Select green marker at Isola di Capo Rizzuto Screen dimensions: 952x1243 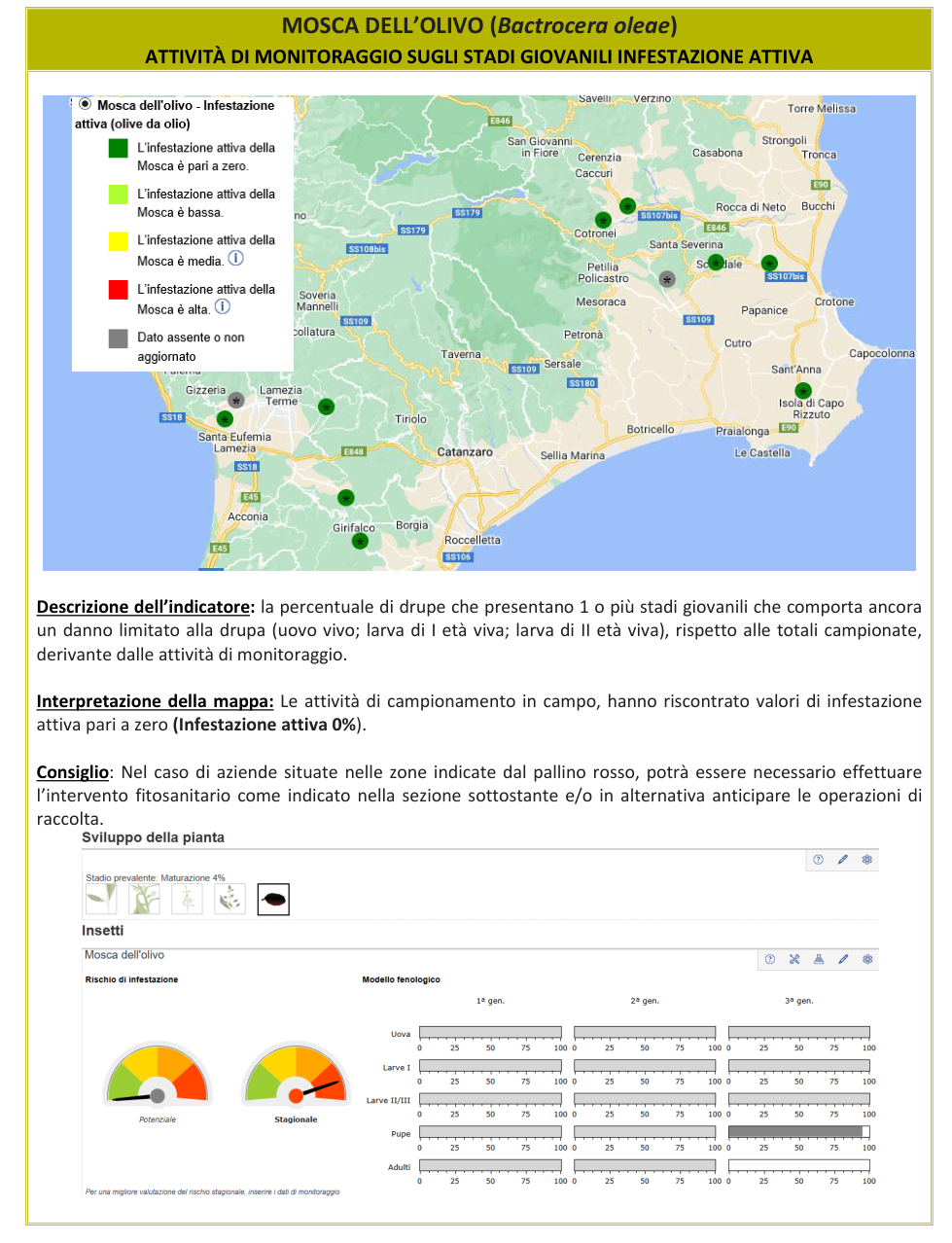coord(803,391)
